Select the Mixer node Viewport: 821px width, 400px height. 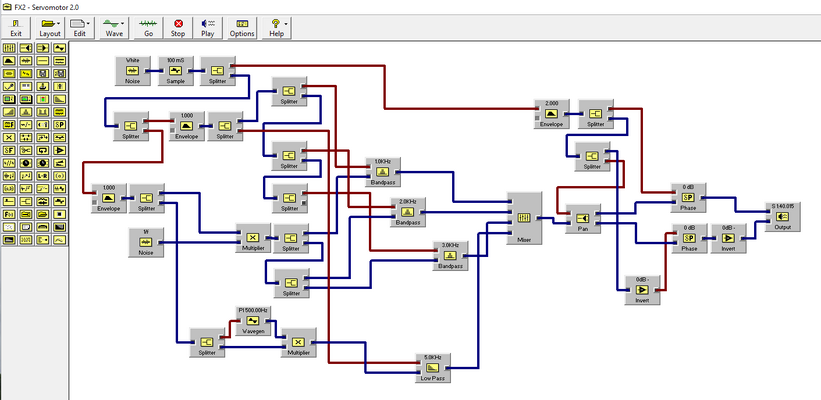click(524, 218)
